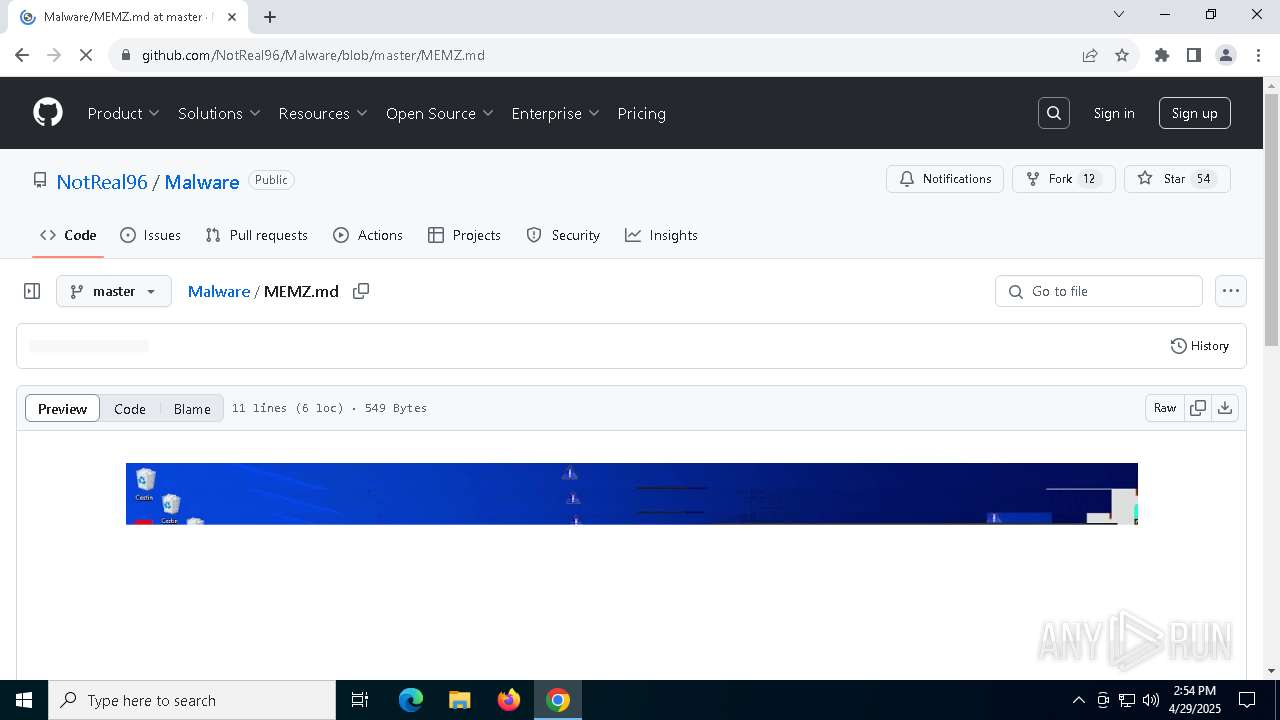Bookmark this tab star icon
Viewport: 1280px width, 720px height.
(x=1122, y=55)
